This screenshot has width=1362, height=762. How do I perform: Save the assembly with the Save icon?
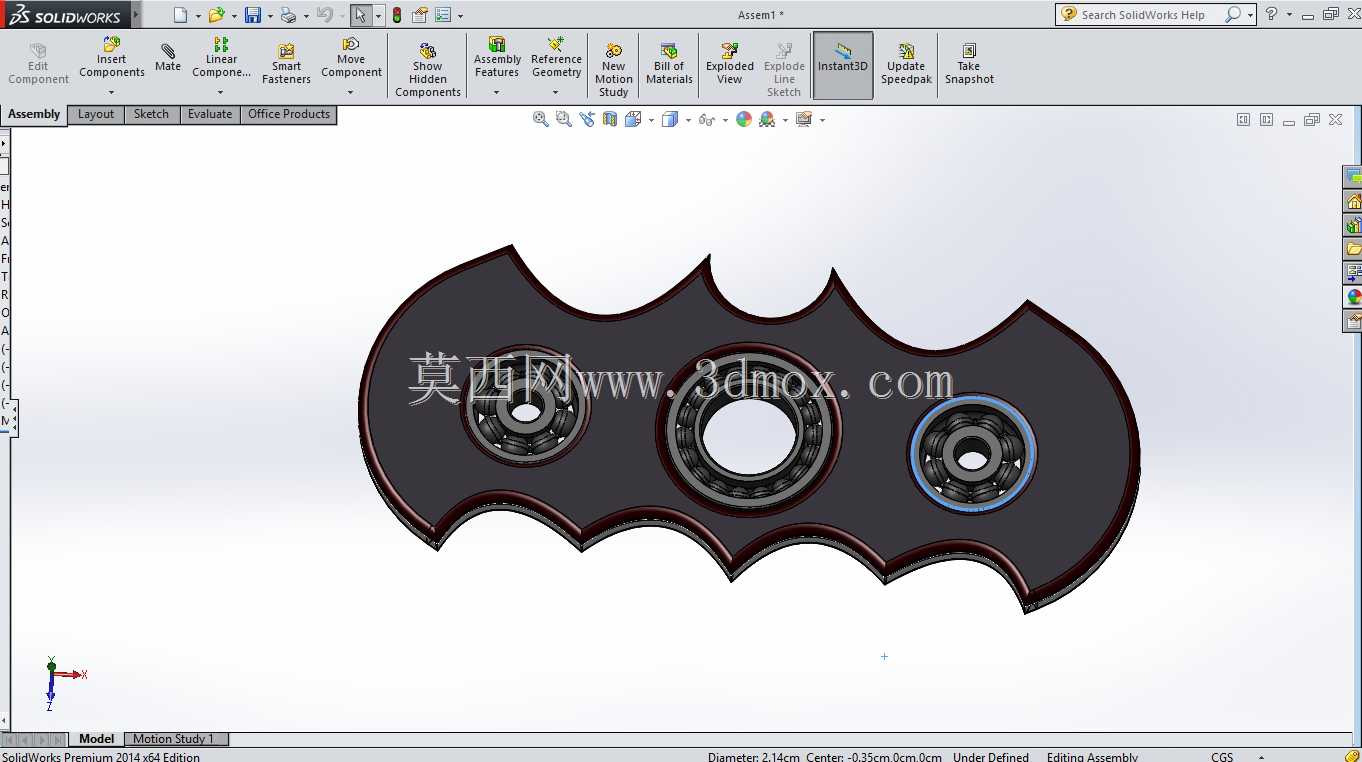point(253,15)
